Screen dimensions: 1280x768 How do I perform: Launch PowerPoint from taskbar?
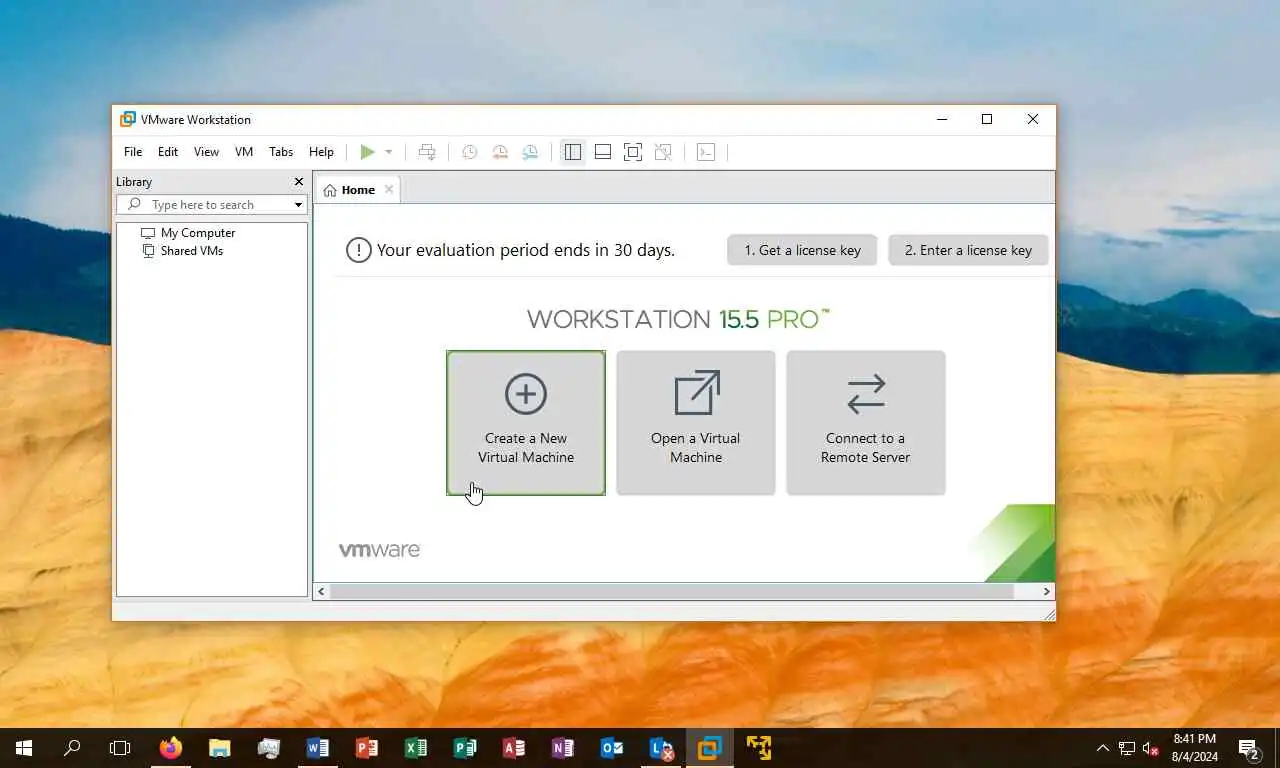[367, 748]
